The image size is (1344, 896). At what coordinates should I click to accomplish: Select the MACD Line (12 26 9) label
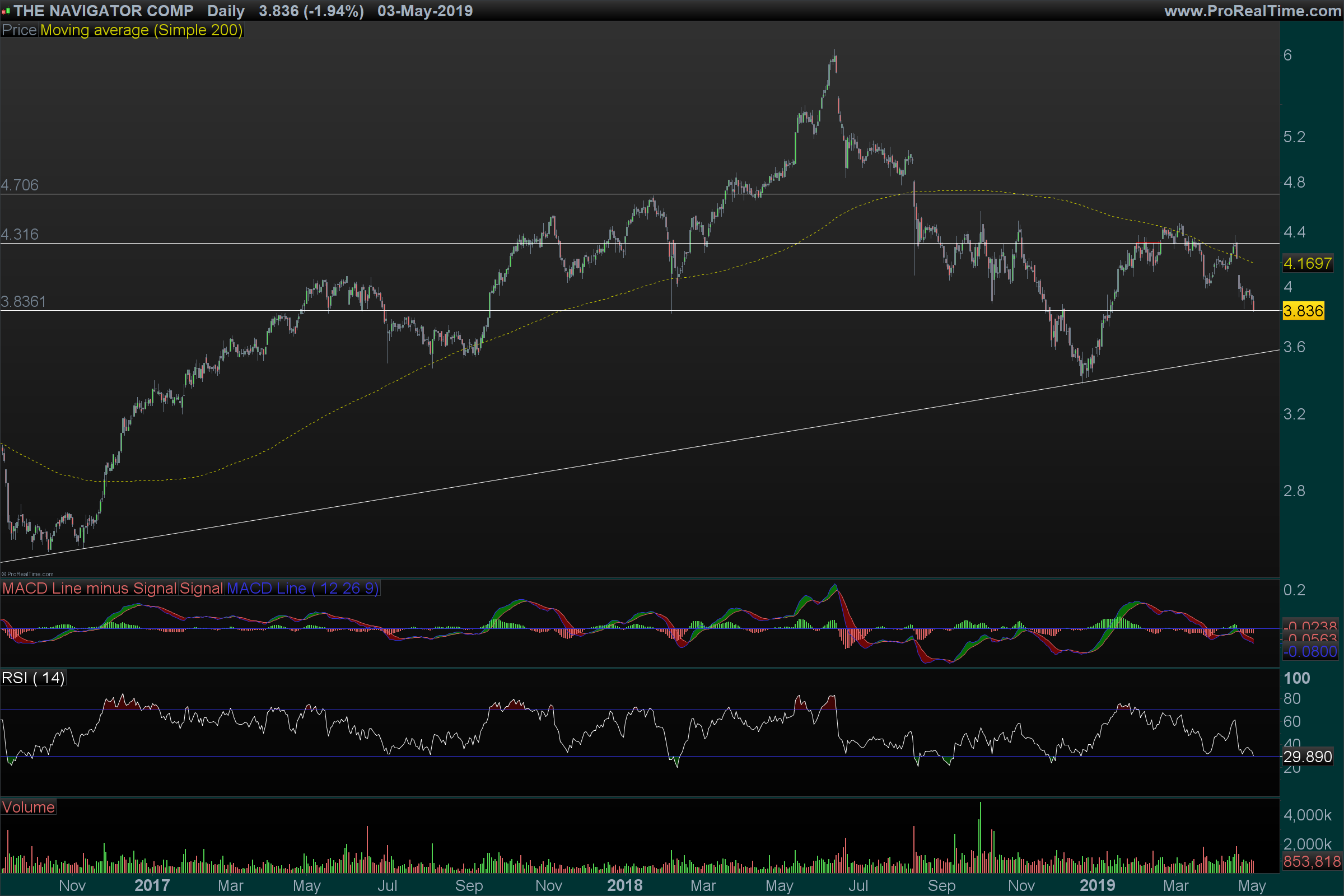(303, 589)
